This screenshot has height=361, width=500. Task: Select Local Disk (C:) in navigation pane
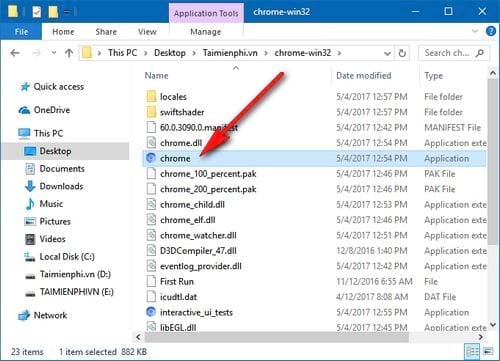click(x=67, y=257)
